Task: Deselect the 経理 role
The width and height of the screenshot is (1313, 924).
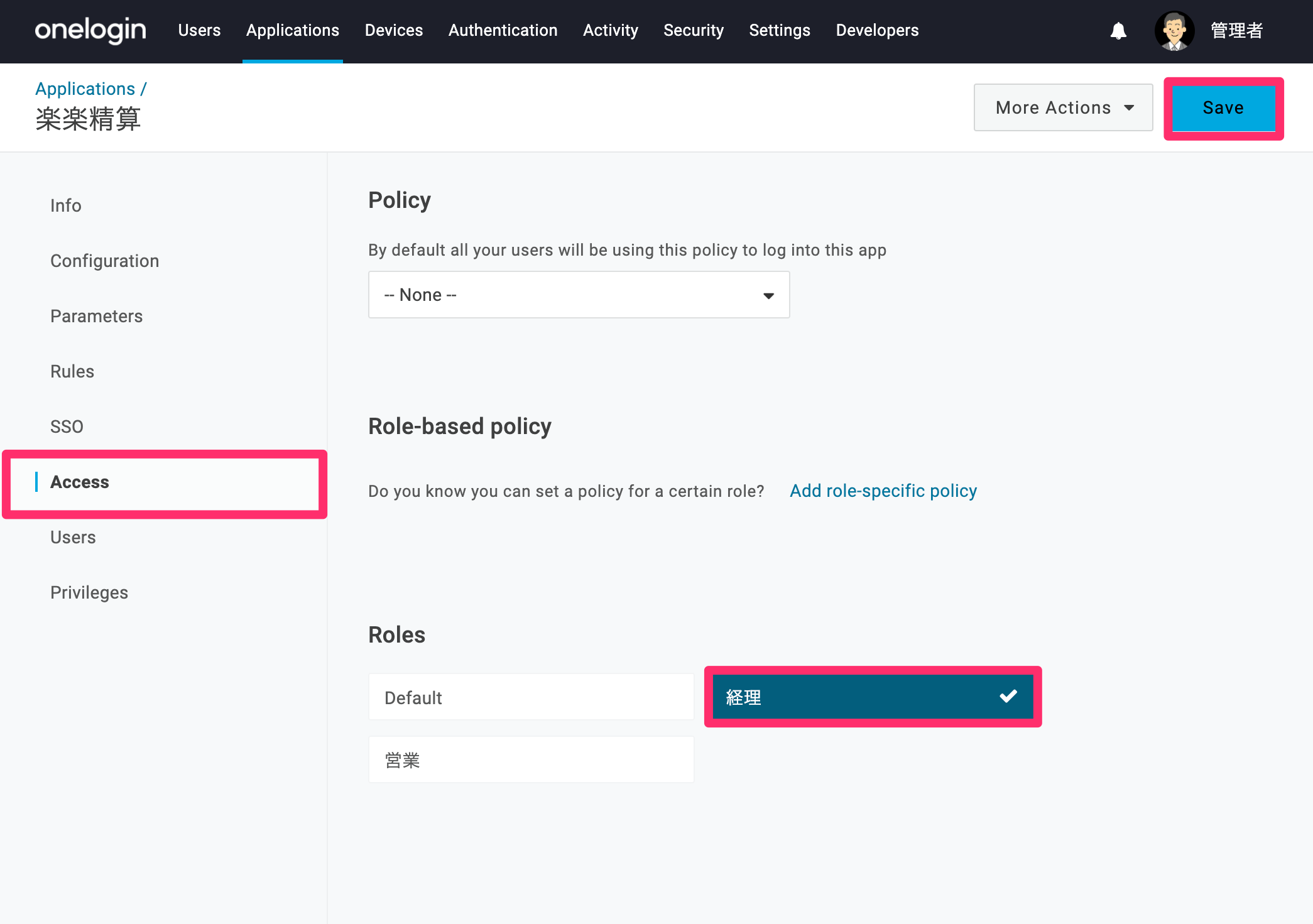Action: coord(873,697)
